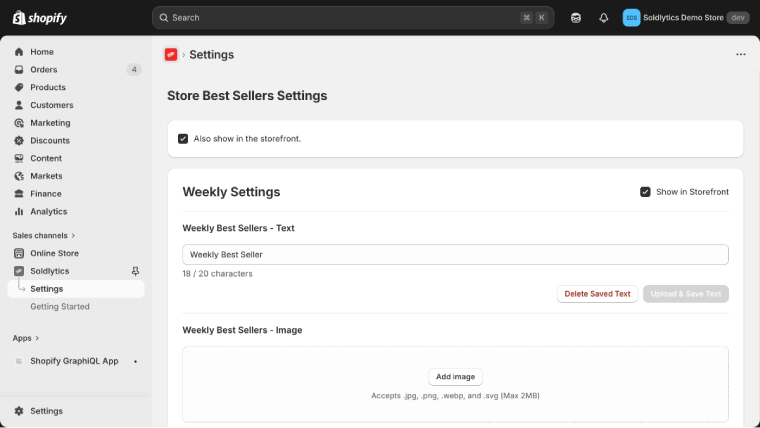The height and width of the screenshot is (428, 760).
Task: Open the three-dot more actions menu
Action: click(x=740, y=55)
